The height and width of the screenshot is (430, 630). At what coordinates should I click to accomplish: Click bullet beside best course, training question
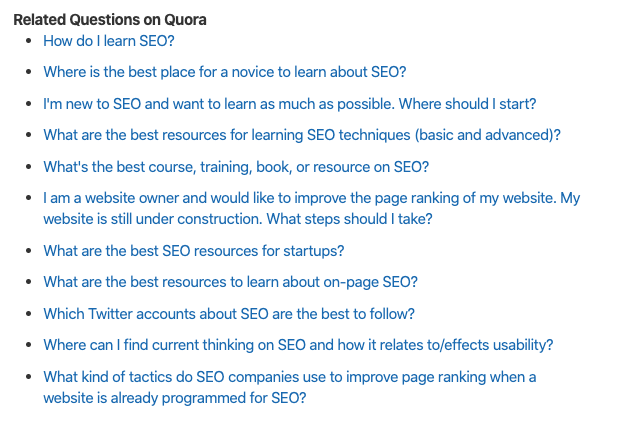(x=29, y=166)
